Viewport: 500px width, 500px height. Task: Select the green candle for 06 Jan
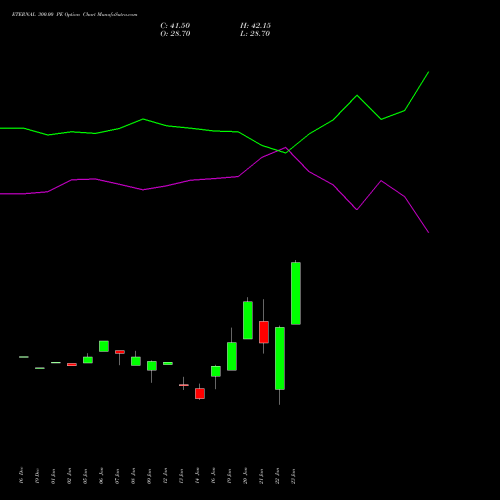(104, 346)
